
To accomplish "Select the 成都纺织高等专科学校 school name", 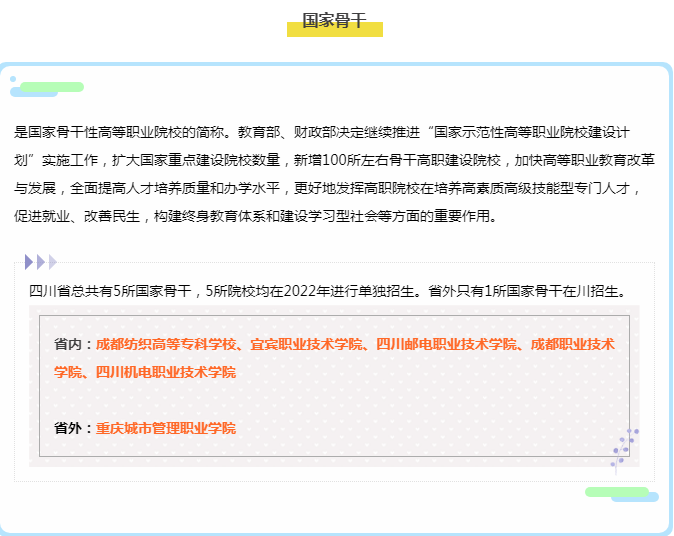I will [165, 344].
